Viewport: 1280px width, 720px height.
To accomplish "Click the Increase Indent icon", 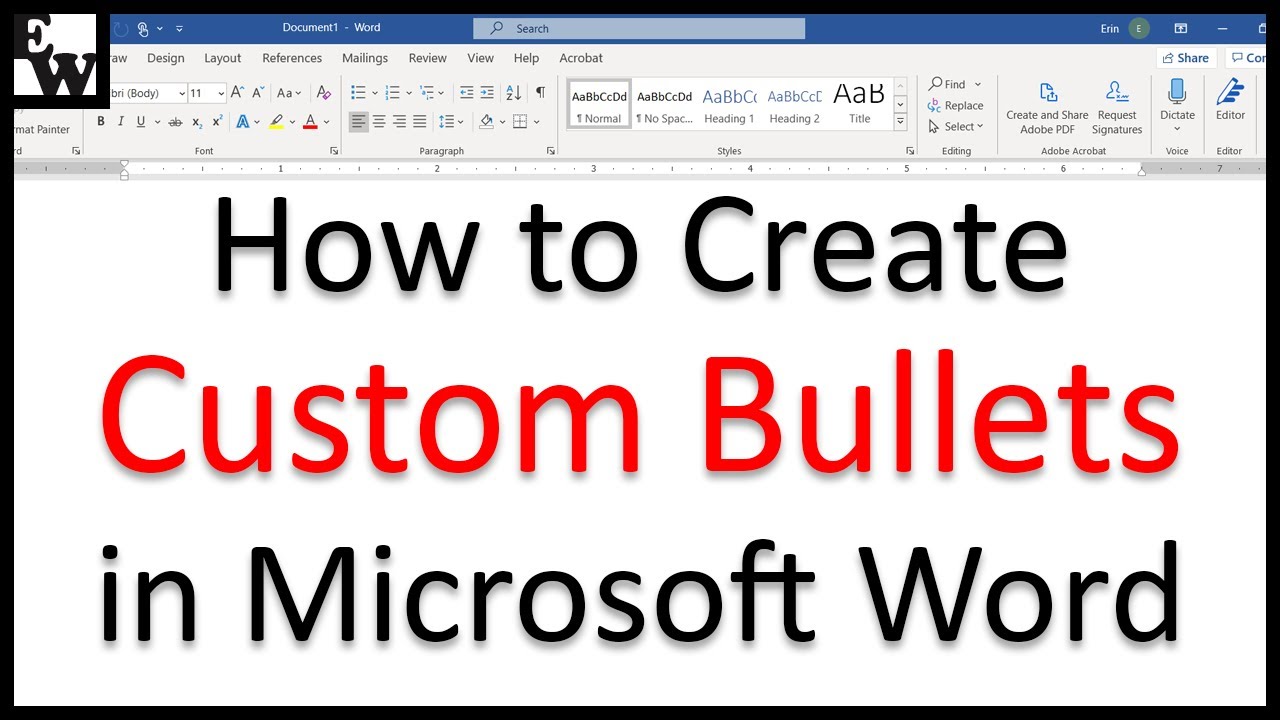I will tap(487, 92).
